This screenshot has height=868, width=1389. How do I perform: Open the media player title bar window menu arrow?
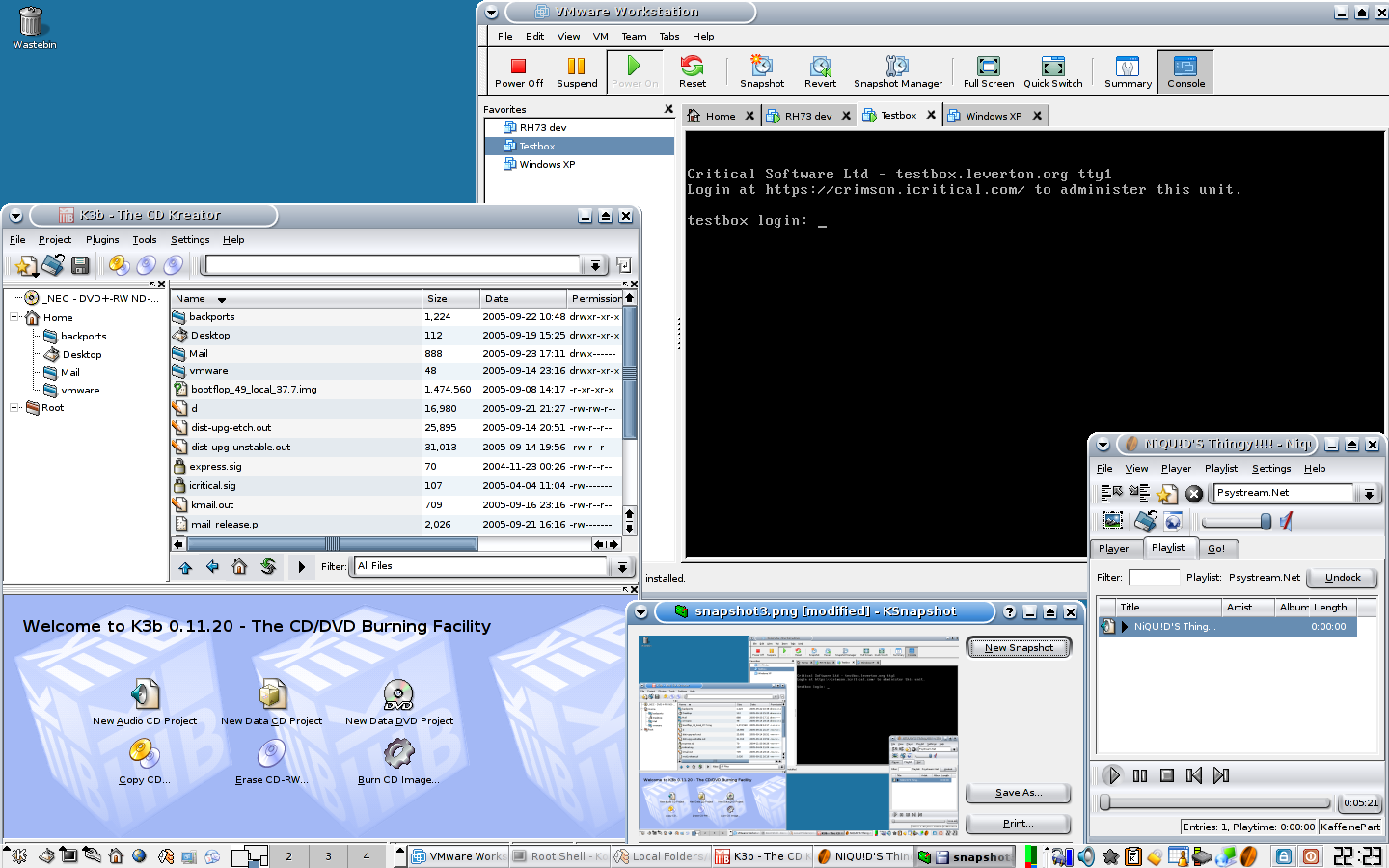point(1103,445)
